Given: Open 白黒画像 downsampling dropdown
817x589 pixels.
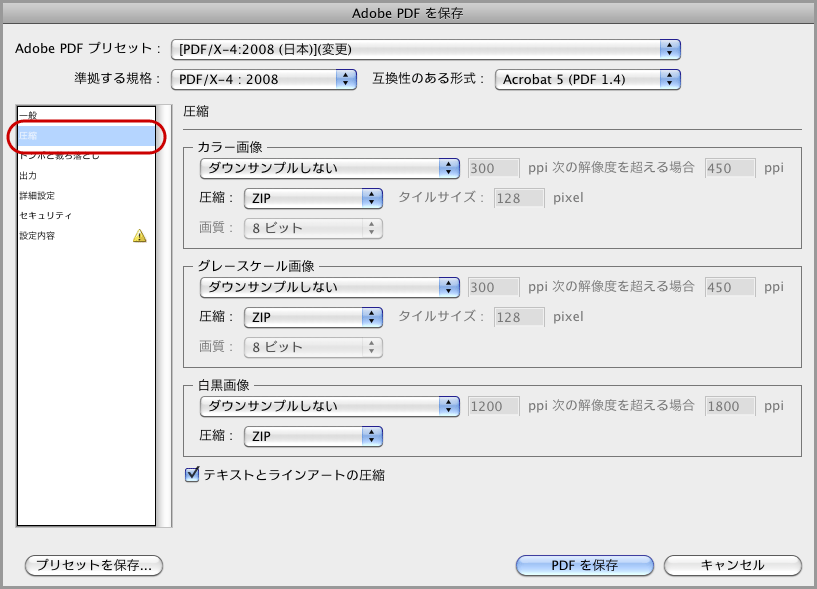Looking at the screenshot, I should [329, 406].
